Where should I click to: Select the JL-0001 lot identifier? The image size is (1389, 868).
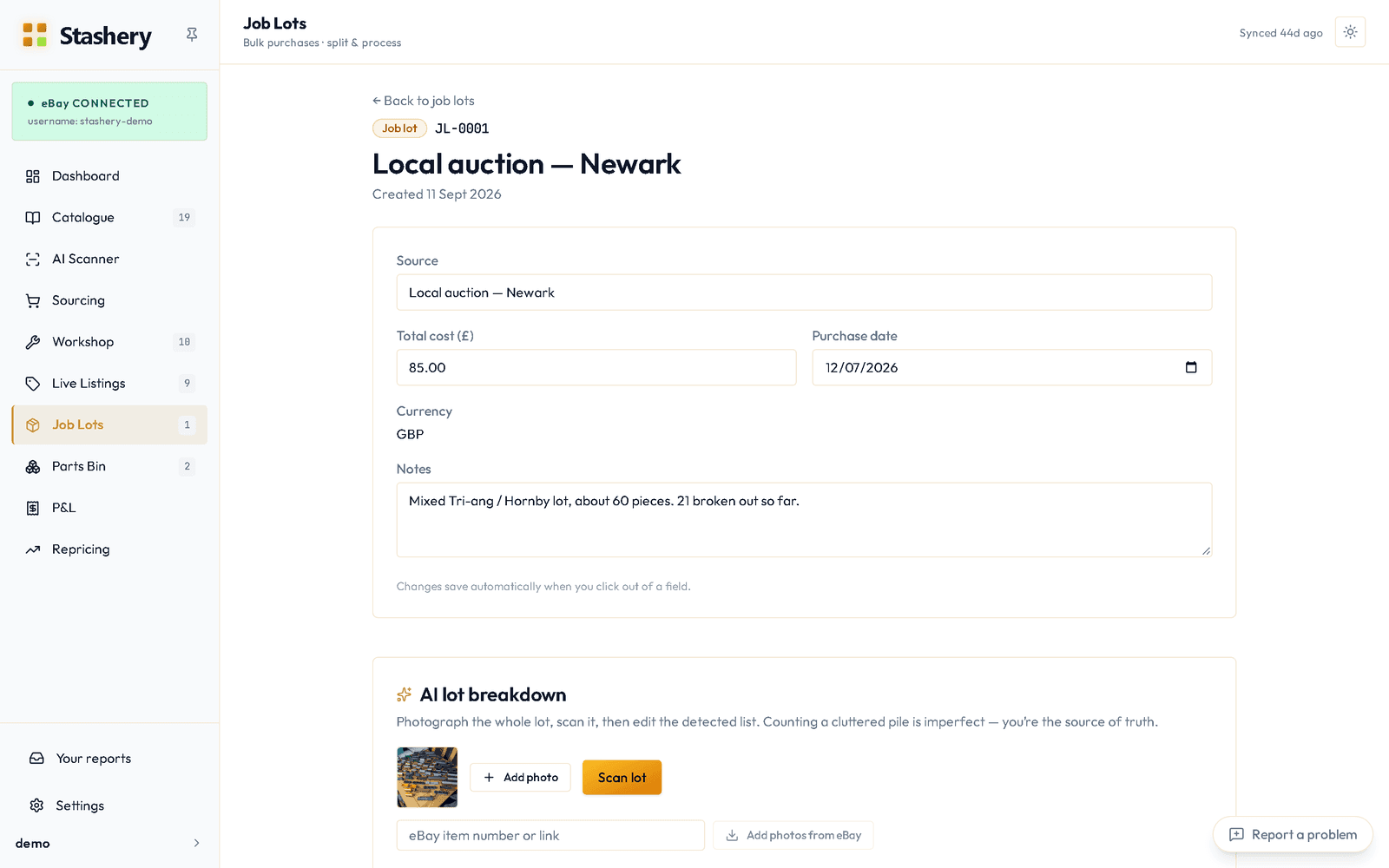pos(462,128)
